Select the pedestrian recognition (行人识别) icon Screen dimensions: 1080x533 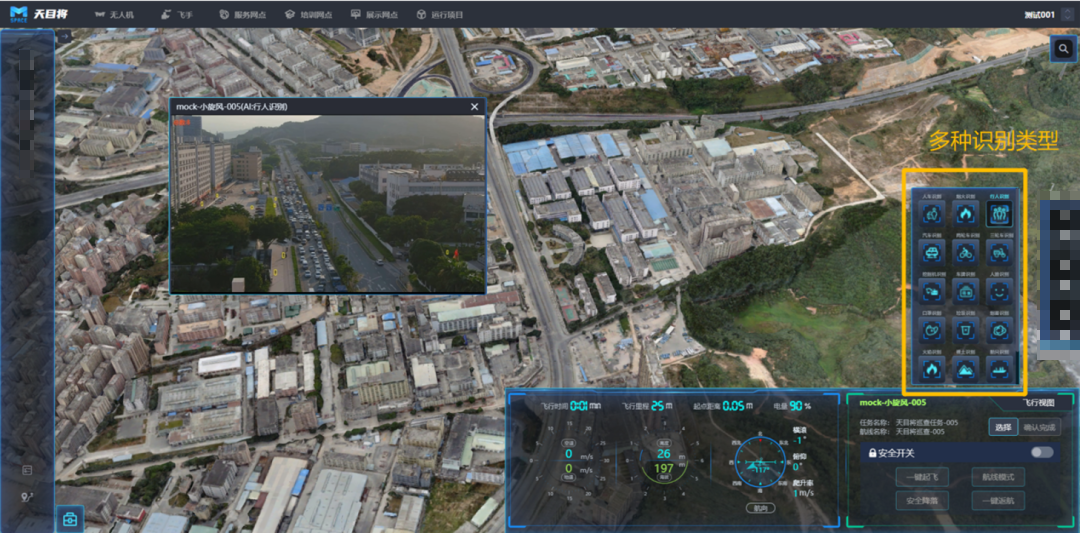(x=1000, y=213)
